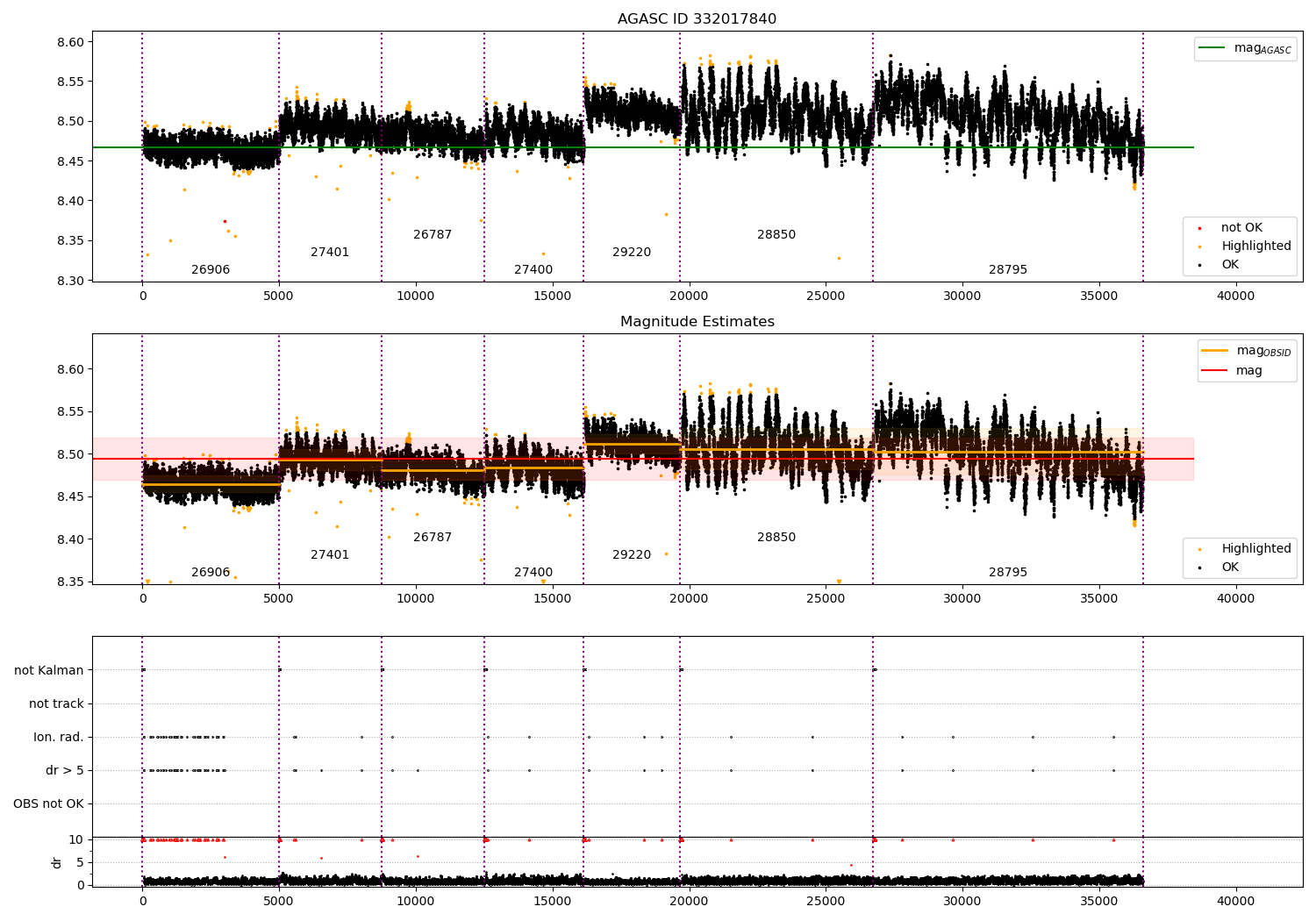Click obsid label 28850 in the top plot
The width and height of the screenshot is (1316, 921).
(x=776, y=235)
